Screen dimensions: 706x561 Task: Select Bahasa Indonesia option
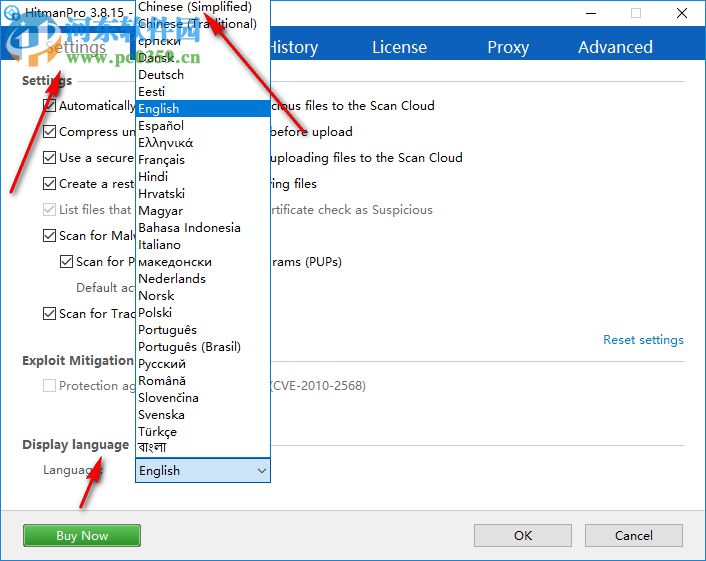[x=203, y=227]
